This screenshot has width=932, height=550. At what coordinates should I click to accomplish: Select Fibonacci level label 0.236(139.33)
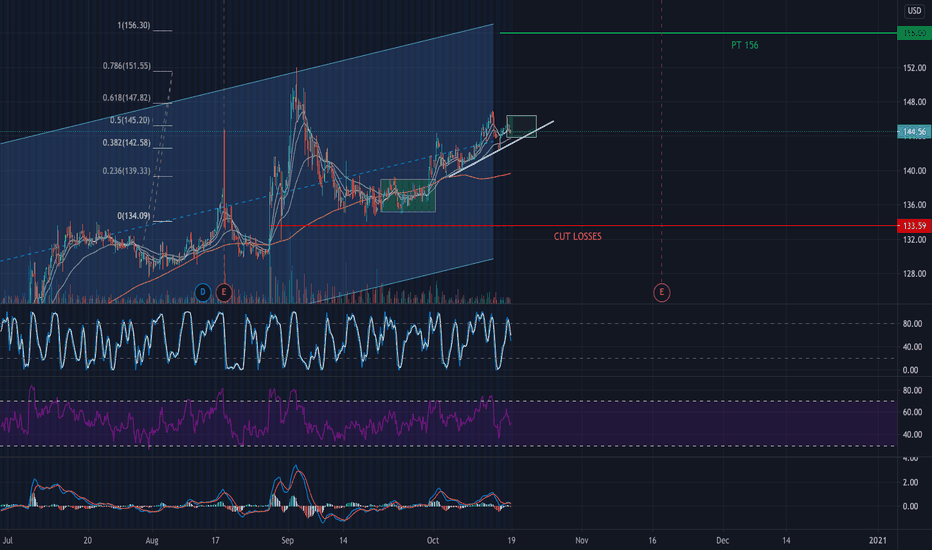pyautogui.click(x=127, y=171)
